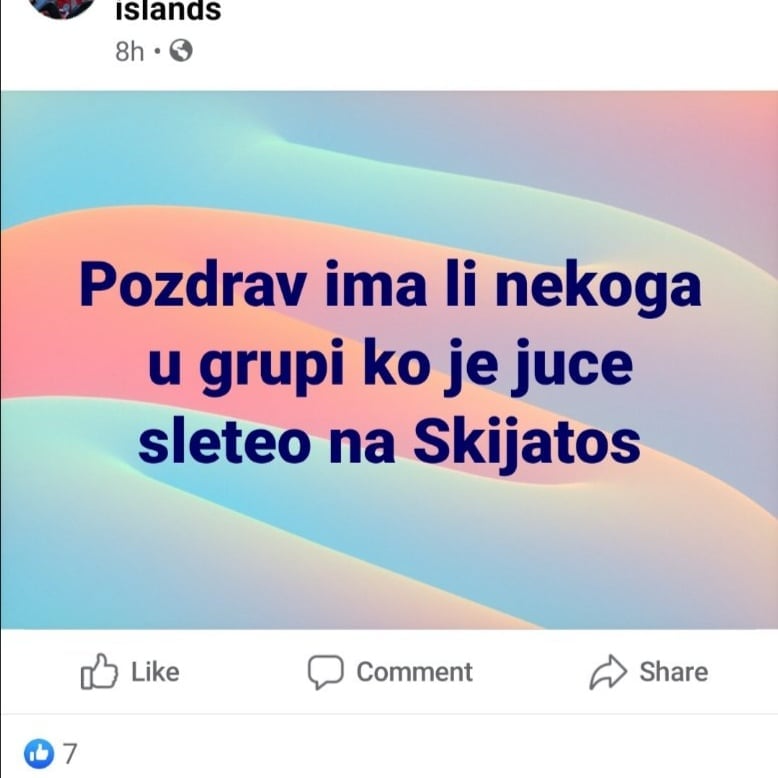The height and width of the screenshot is (778, 778).
Task: Click the word "Skijatos" in post
Action: coord(526,443)
